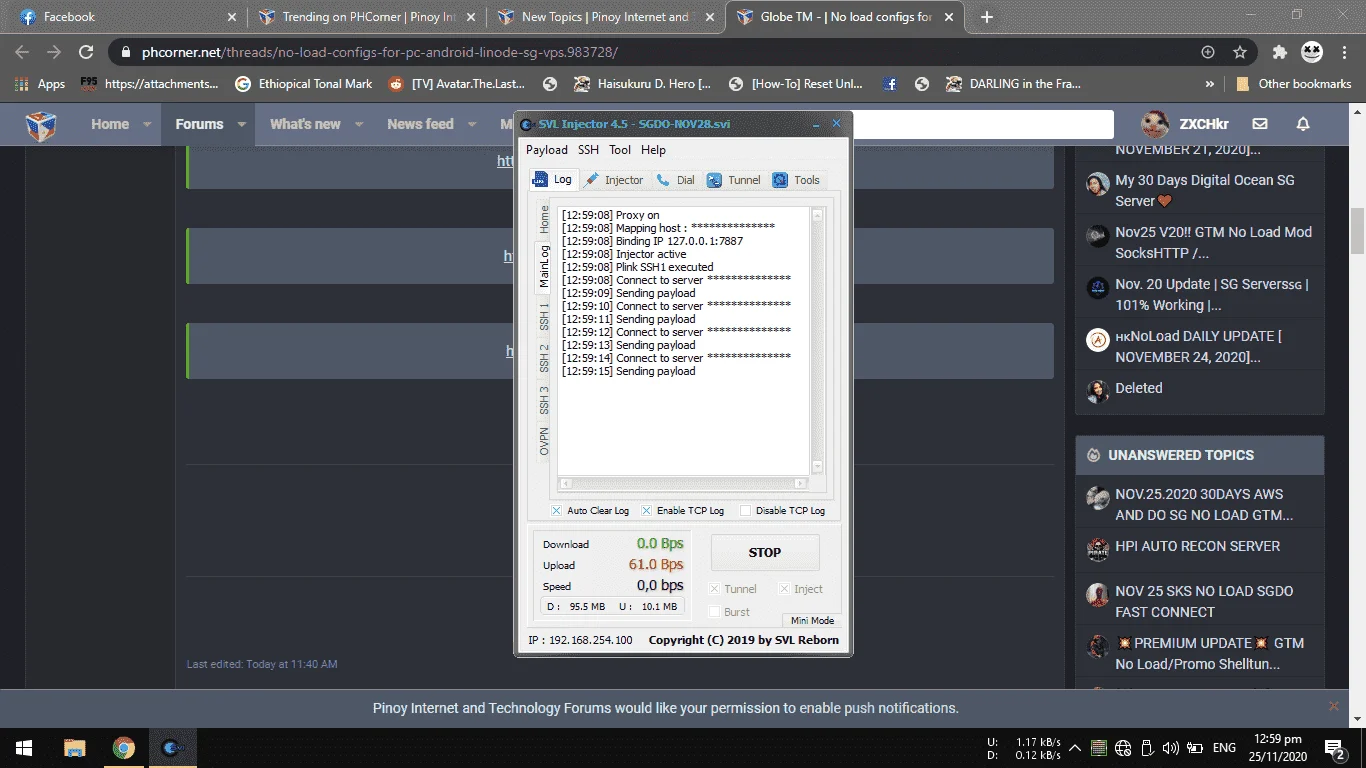Open the HPI AUTO RECON SERVER topic
Image resolution: width=1366 pixels, height=768 pixels.
pyautogui.click(x=1198, y=547)
